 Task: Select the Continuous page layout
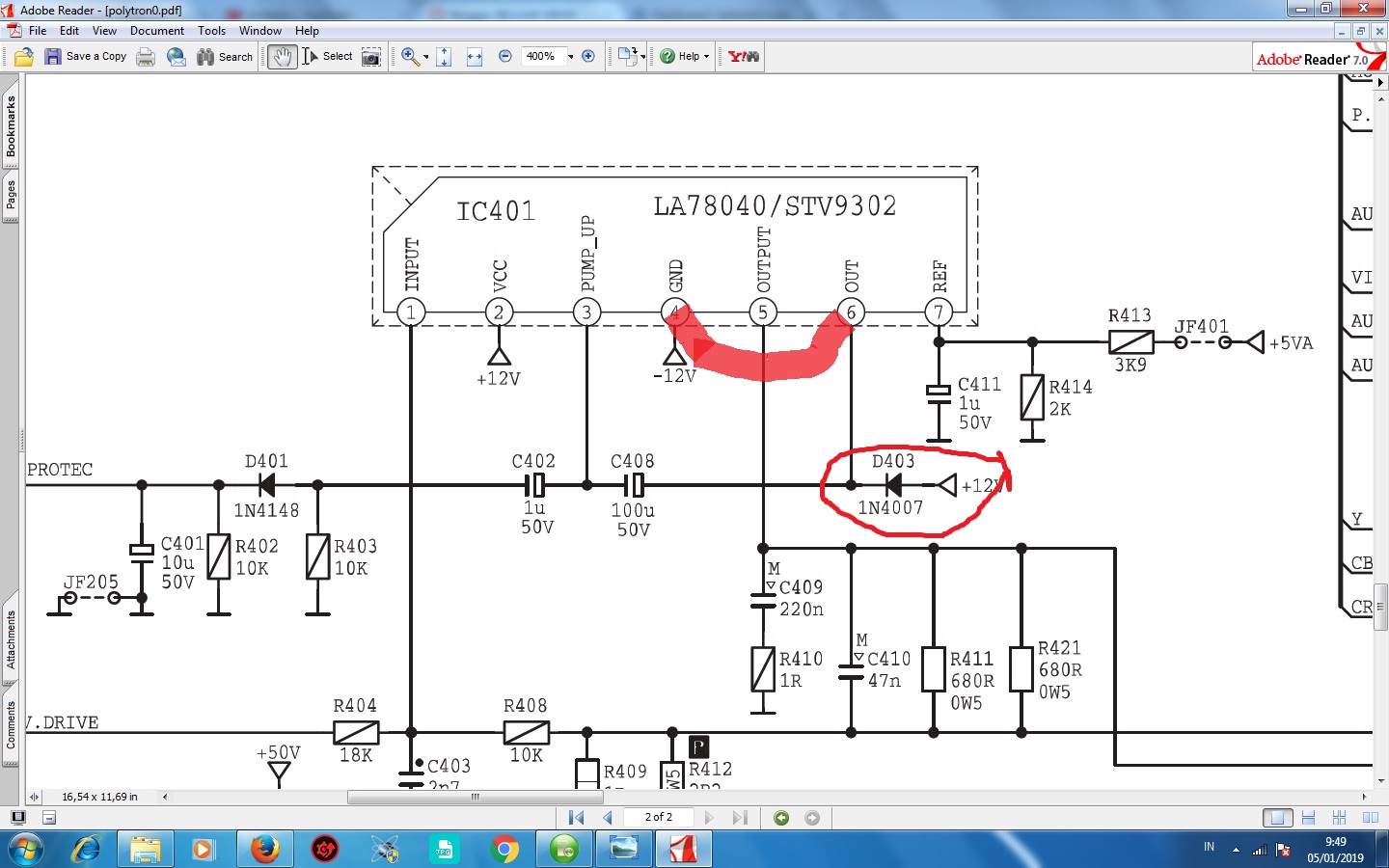[x=1308, y=818]
